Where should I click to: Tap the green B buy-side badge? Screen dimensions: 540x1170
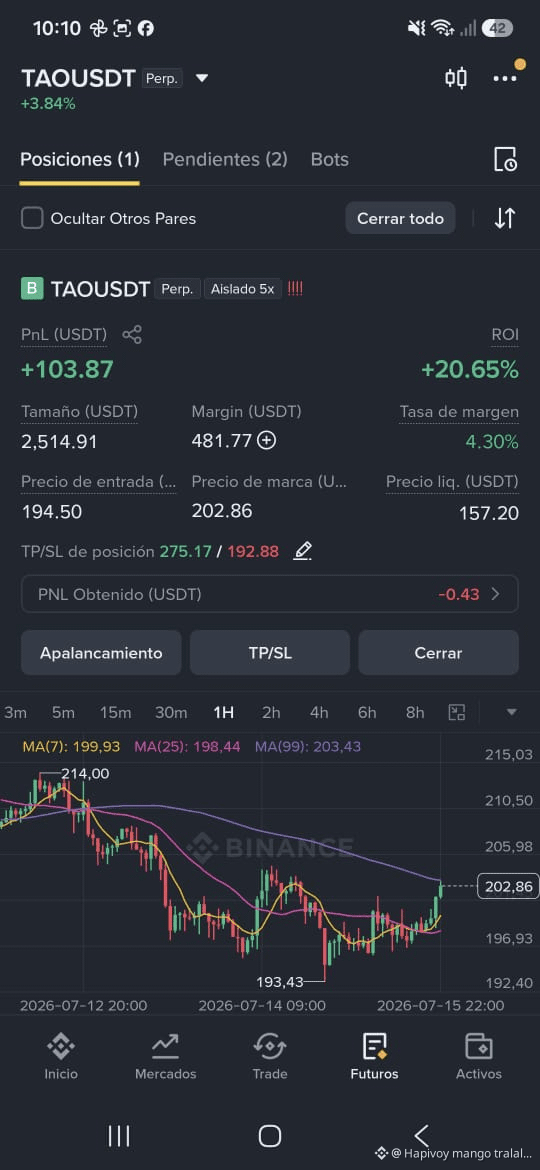pos(32,290)
